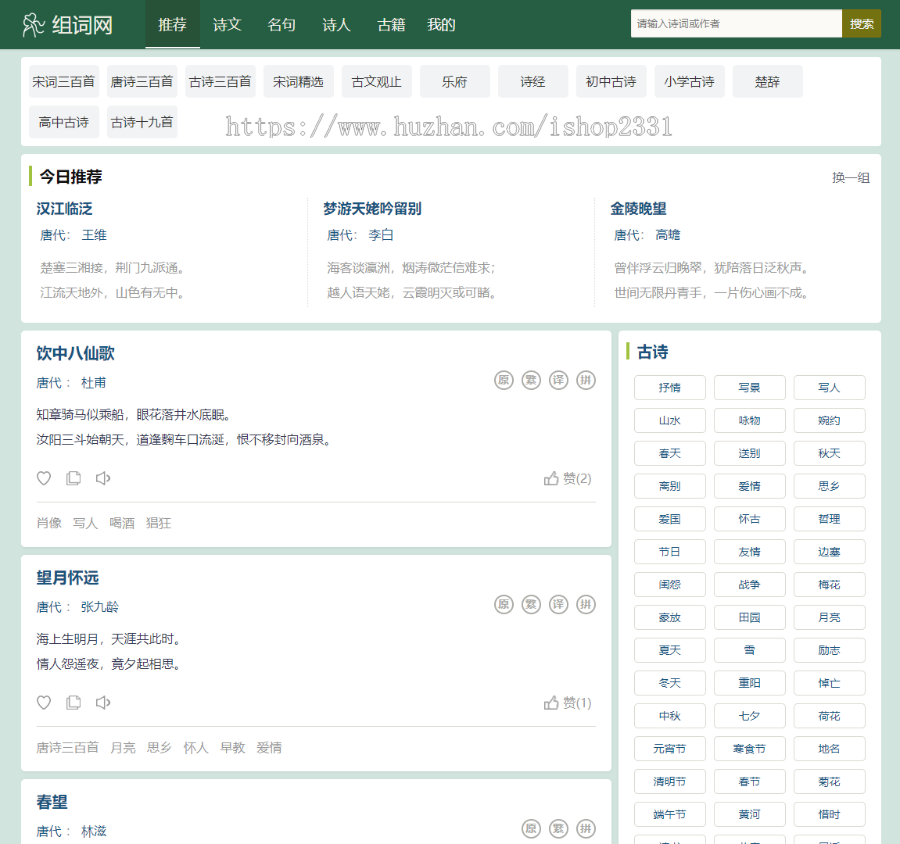Focus the poem or author search field

735,24
